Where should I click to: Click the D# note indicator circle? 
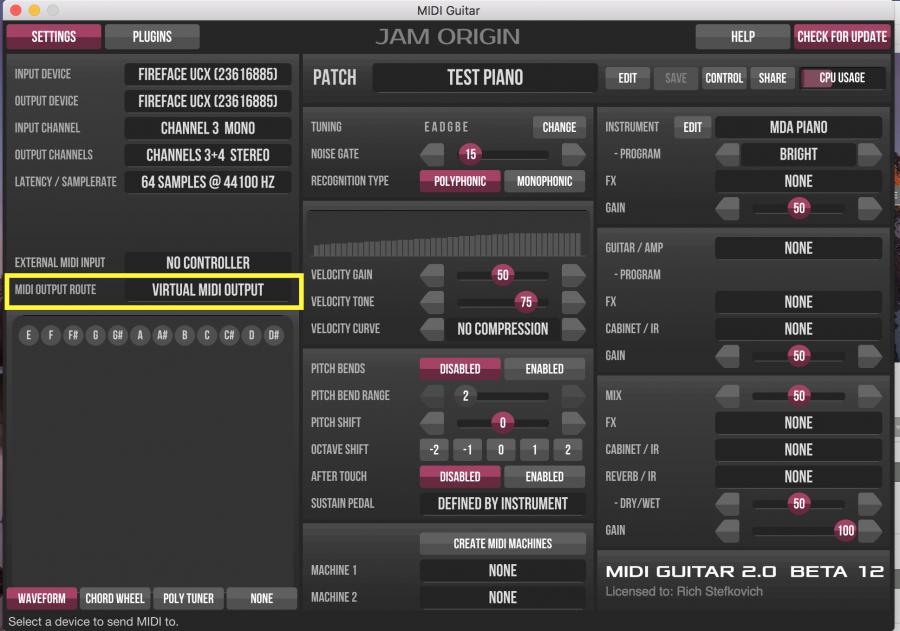pyautogui.click(x=273, y=335)
